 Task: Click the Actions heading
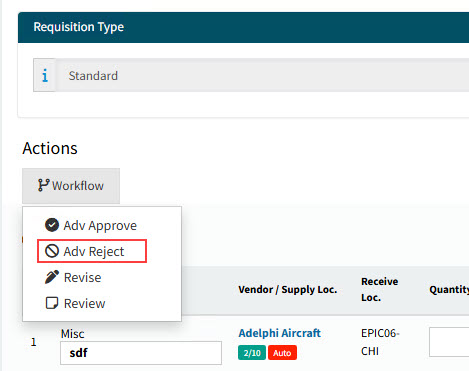[50, 148]
